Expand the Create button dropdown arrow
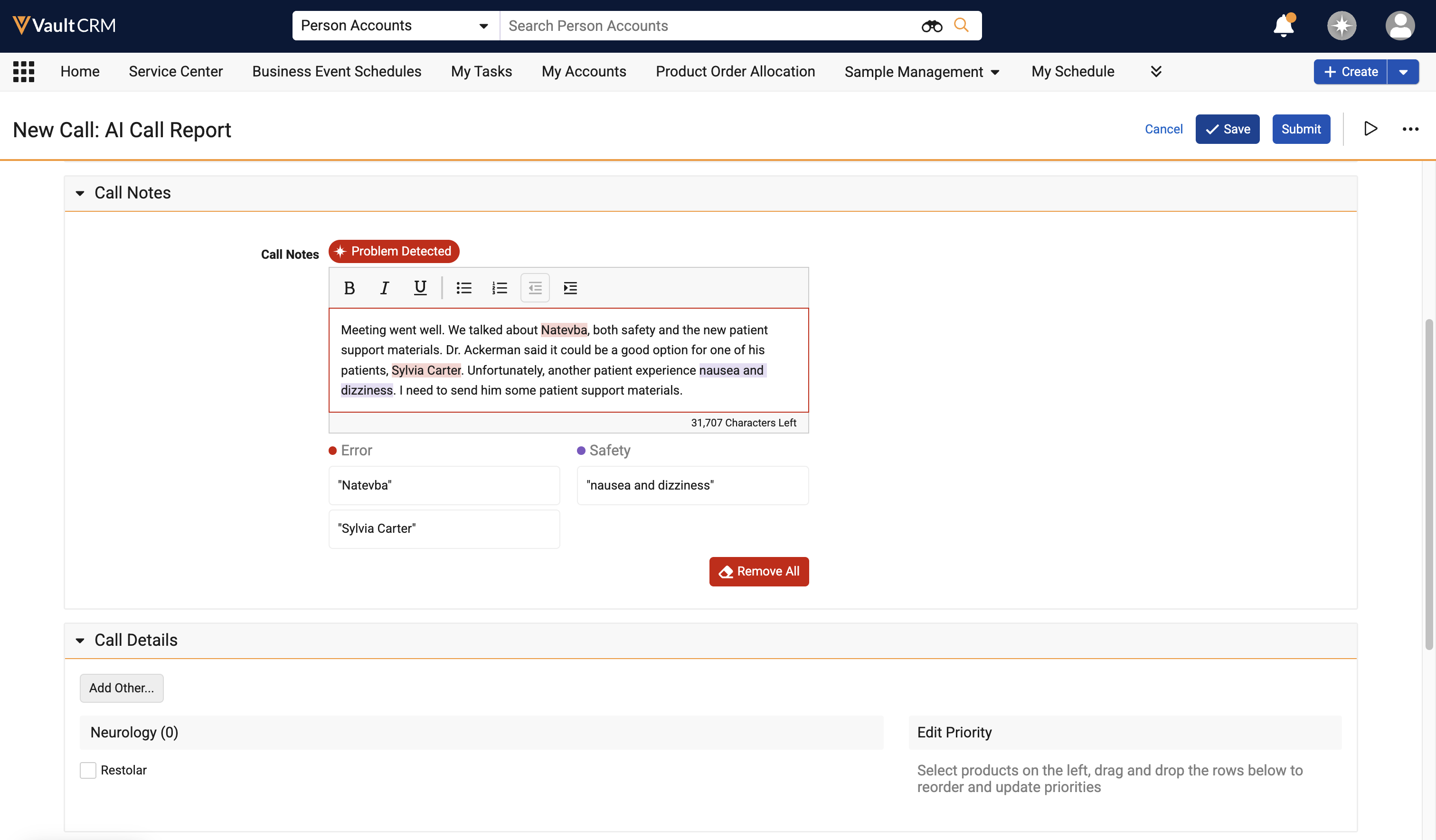The image size is (1436, 840). click(x=1403, y=72)
